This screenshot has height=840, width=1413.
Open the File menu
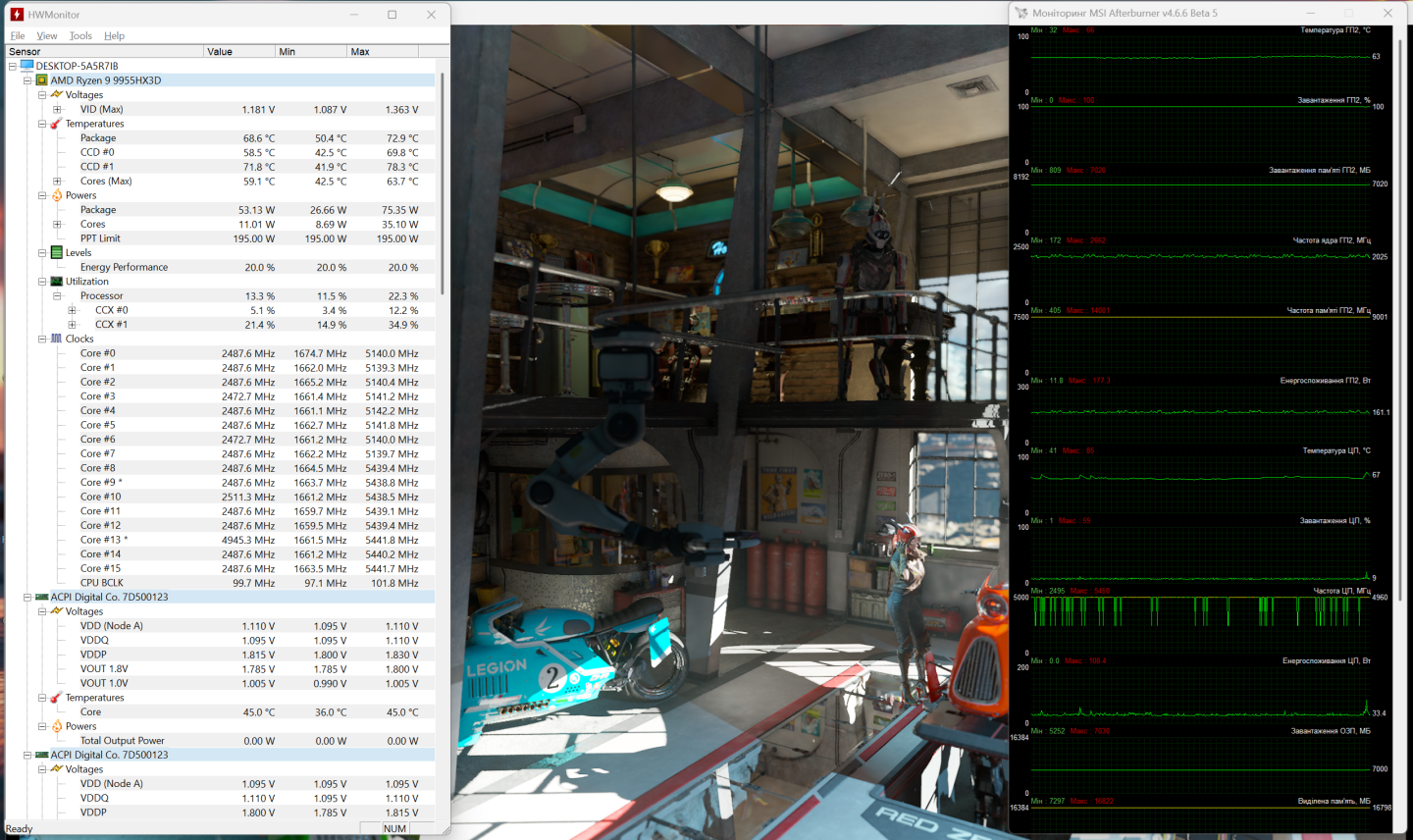[18, 36]
